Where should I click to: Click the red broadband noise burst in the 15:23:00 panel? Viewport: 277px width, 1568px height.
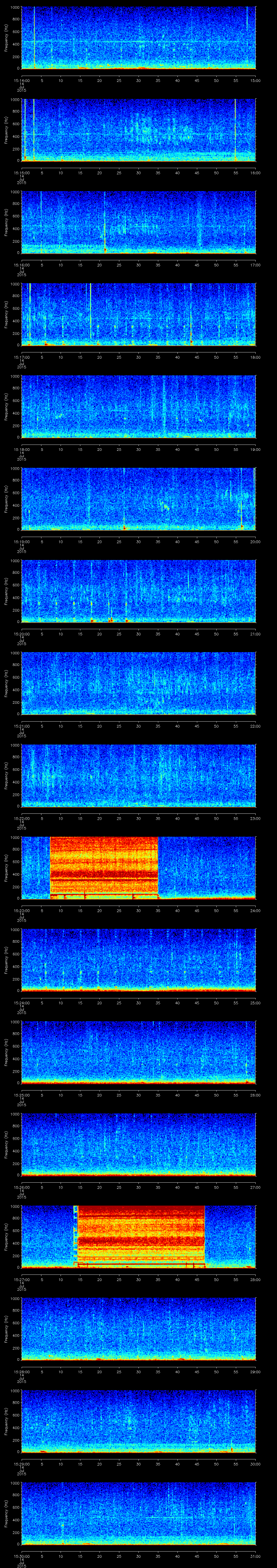[x=104, y=868]
